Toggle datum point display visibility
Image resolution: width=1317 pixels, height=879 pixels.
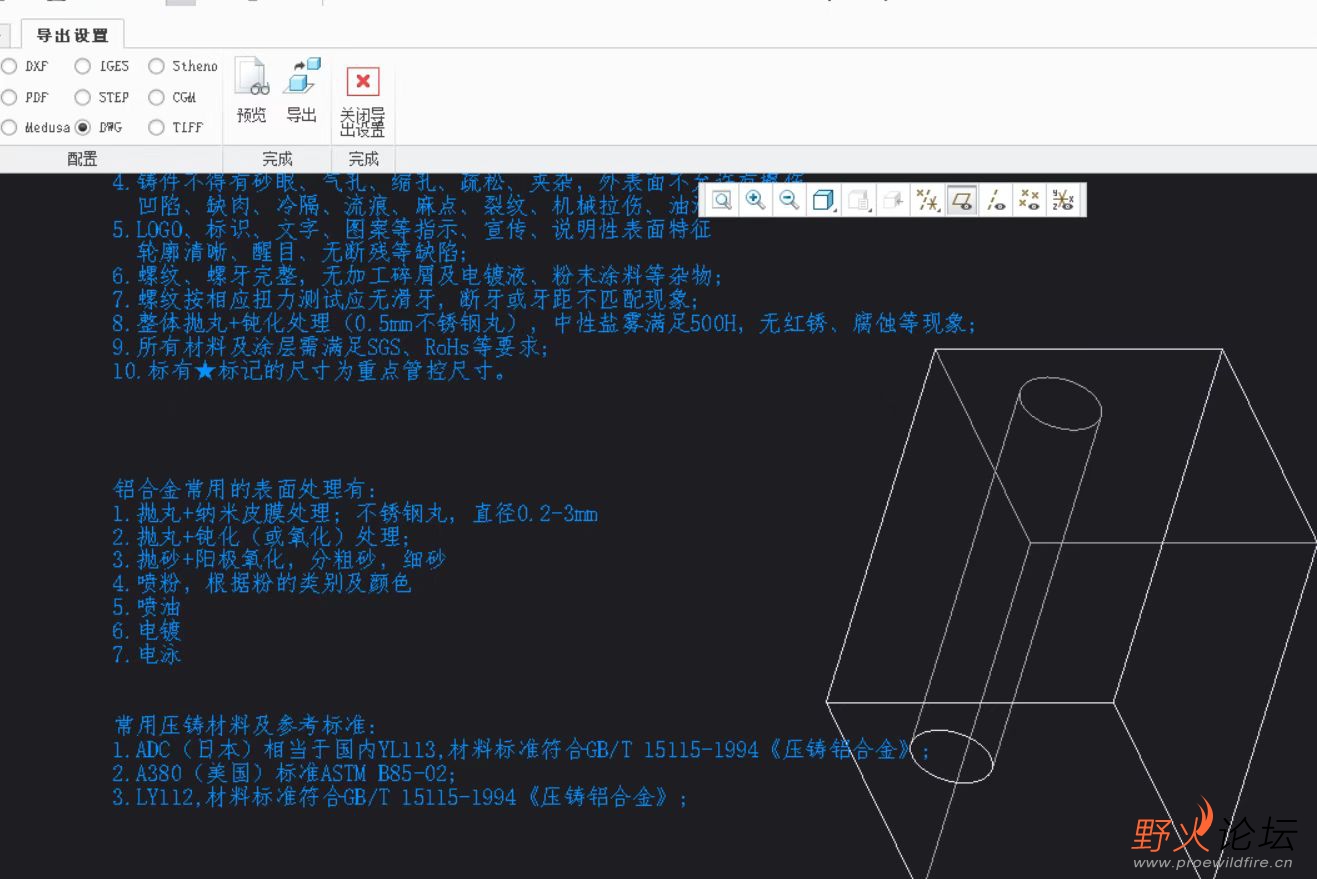1029,200
